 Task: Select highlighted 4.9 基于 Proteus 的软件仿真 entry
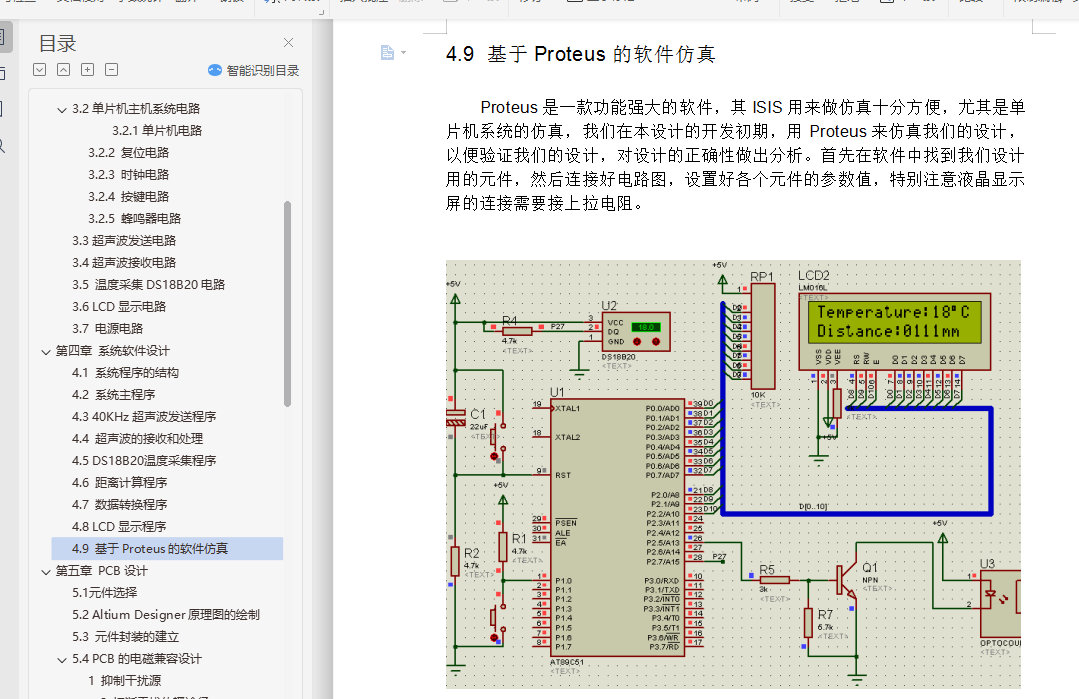point(167,548)
